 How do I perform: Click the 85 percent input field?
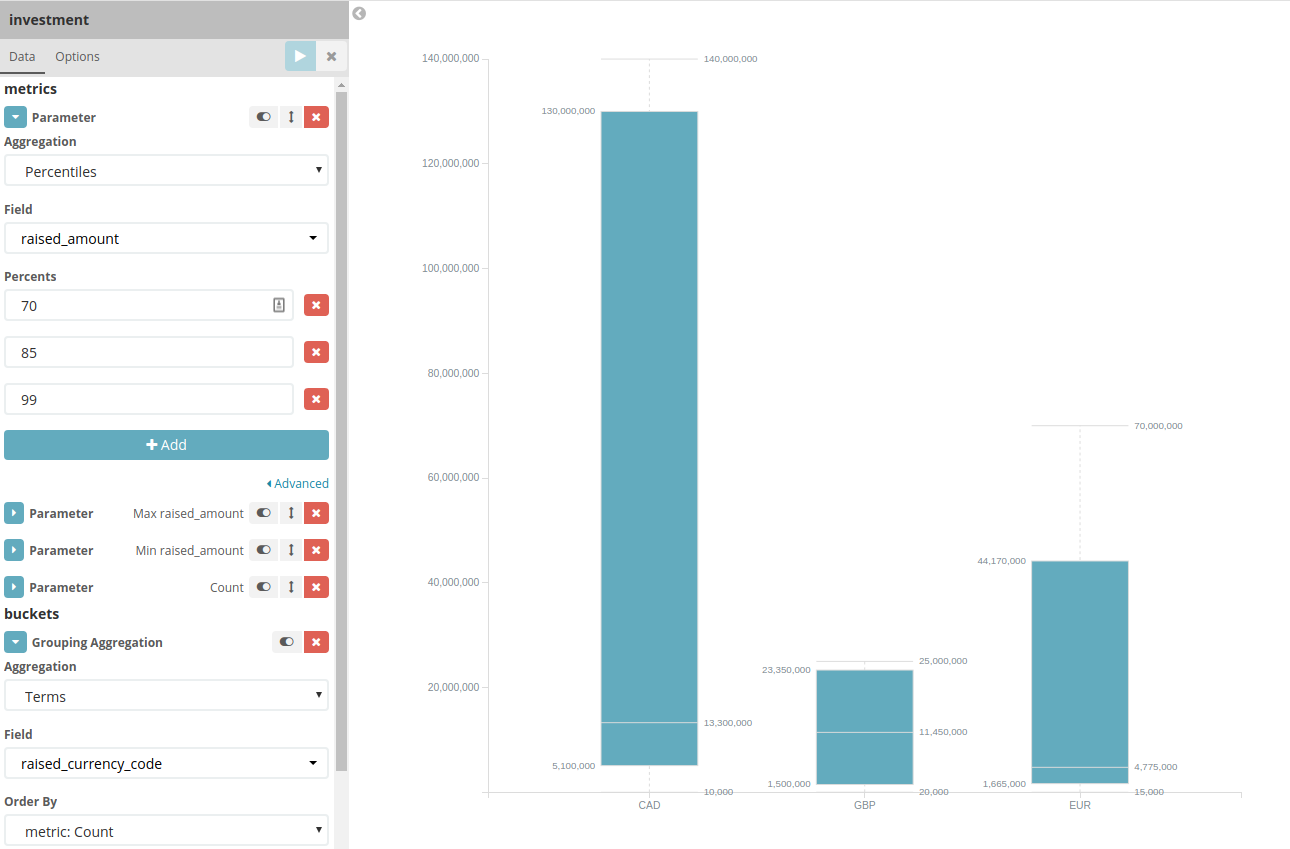(x=149, y=352)
